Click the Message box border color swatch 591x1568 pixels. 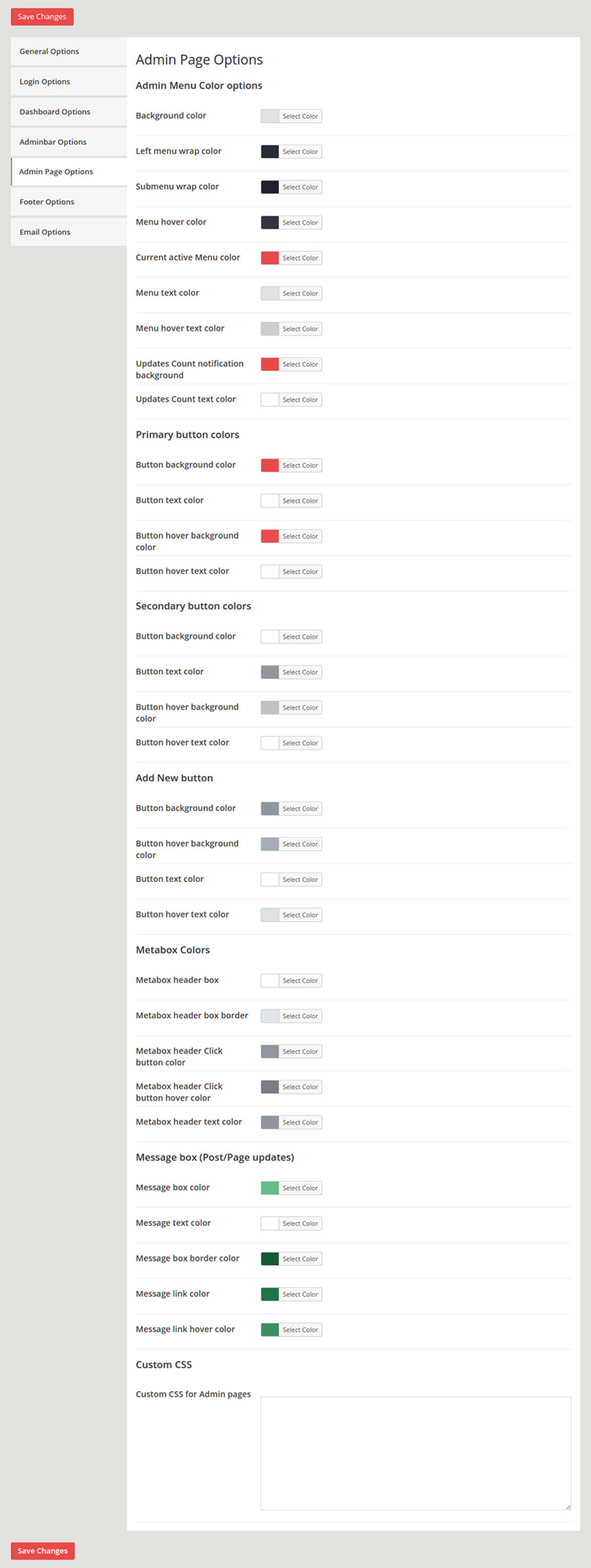270,1259
